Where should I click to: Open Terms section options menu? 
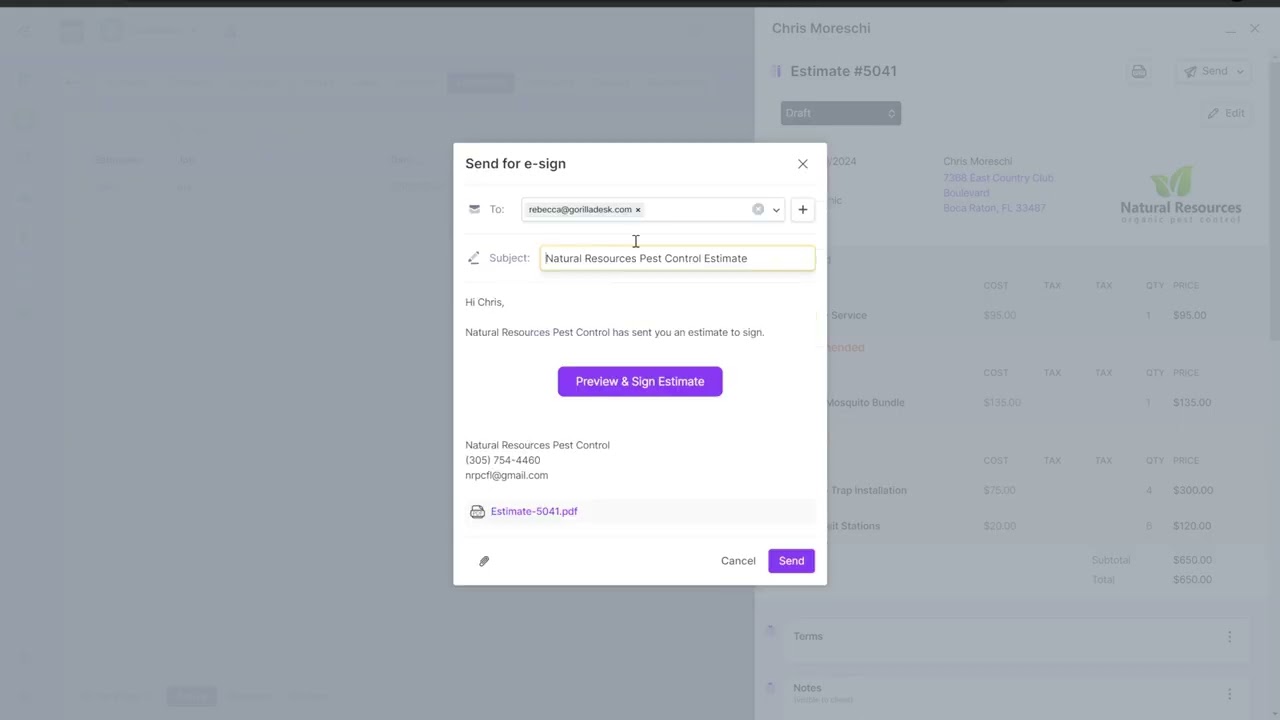click(x=1229, y=637)
